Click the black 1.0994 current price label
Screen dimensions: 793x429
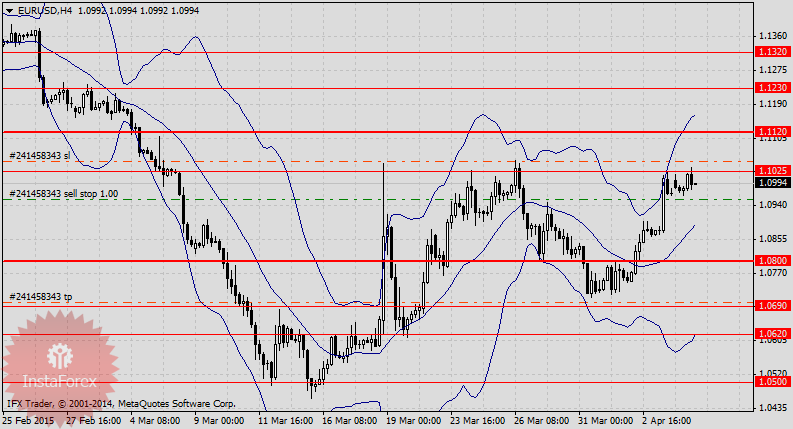[771, 183]
